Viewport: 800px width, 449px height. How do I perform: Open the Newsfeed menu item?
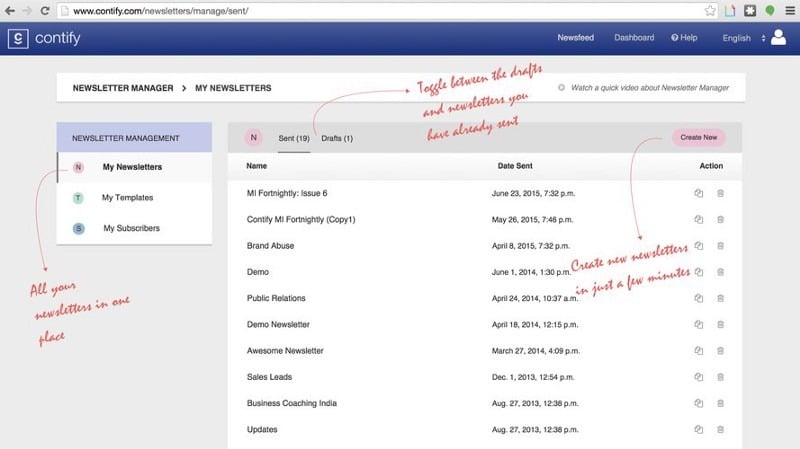576,38
